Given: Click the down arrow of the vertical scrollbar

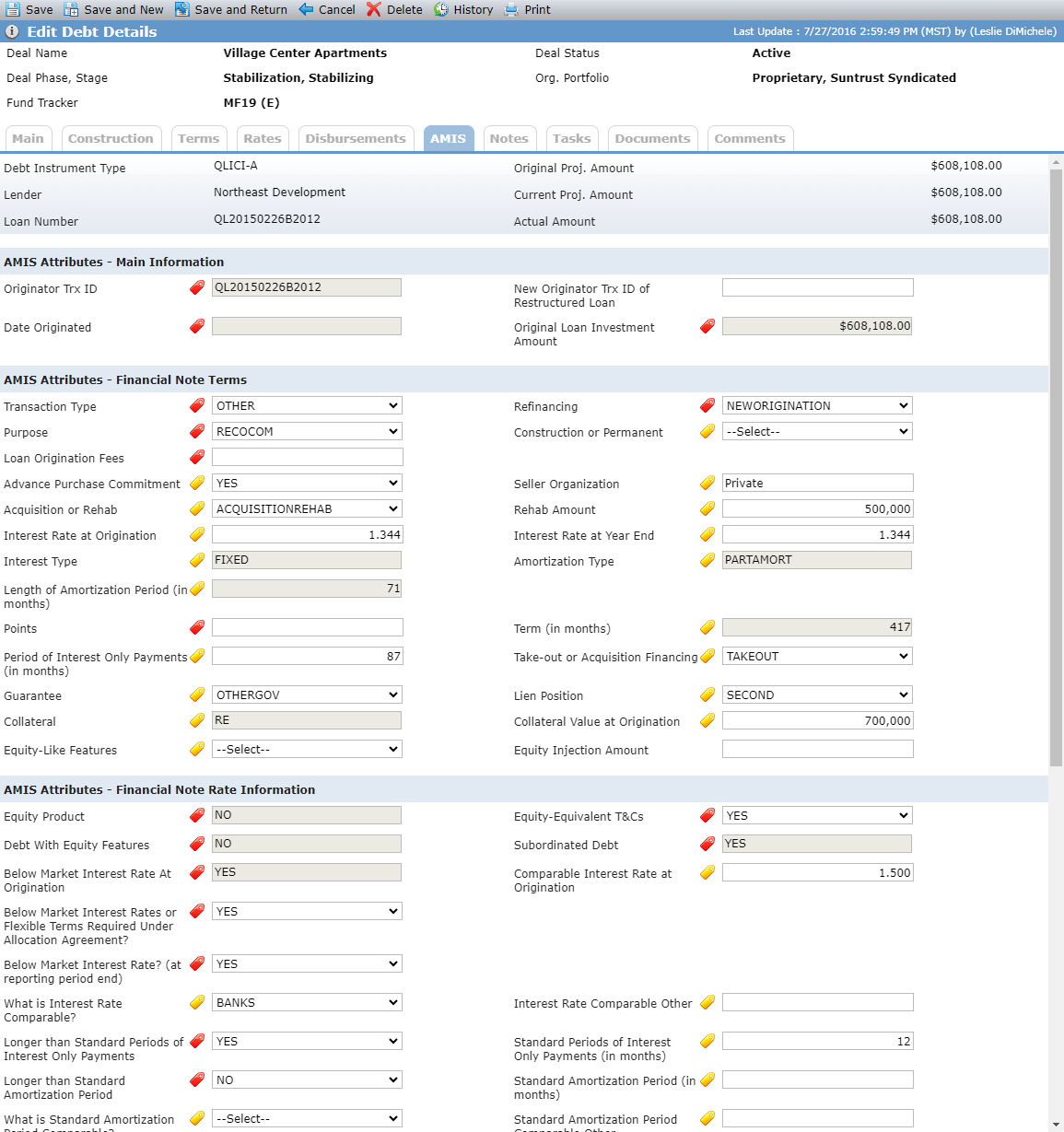Looking at the screenshot, I should pos(1056,1124).
